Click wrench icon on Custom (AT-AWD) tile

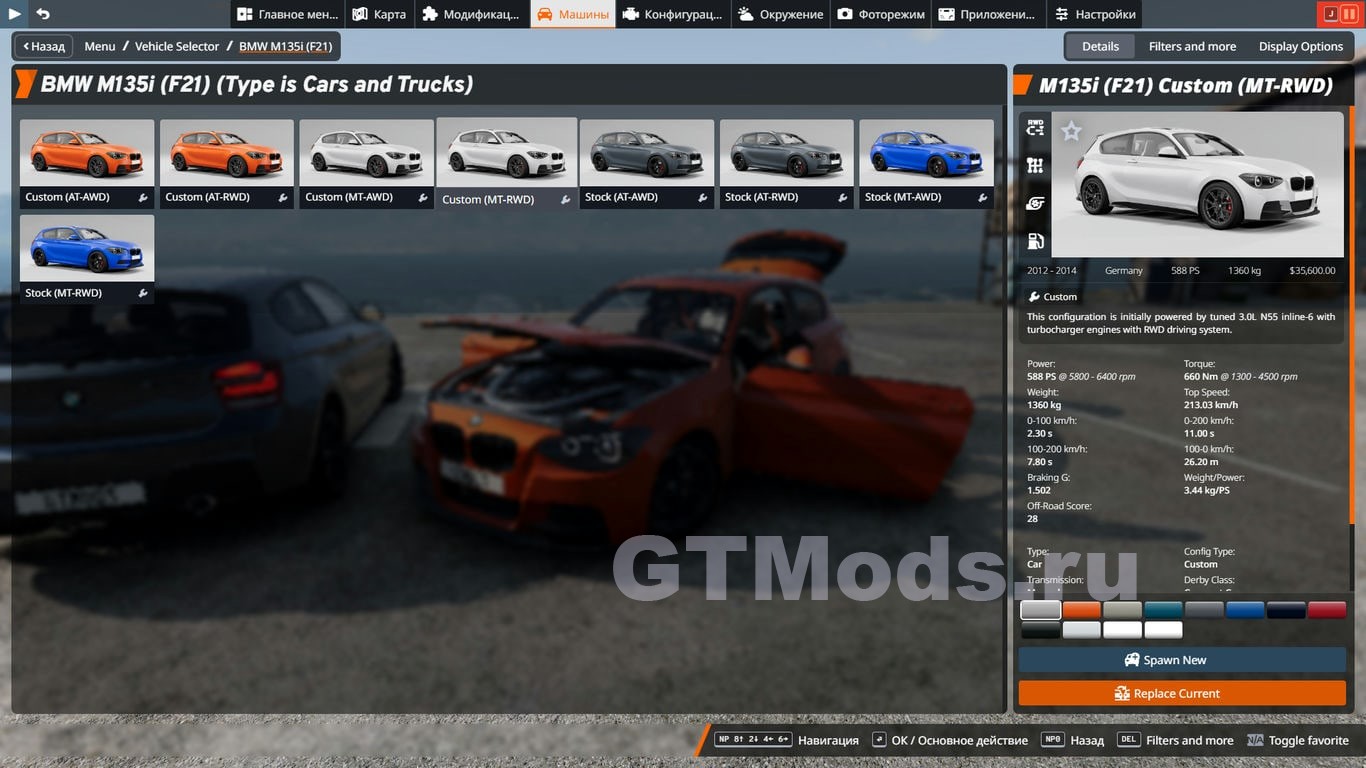click(143, 198)
